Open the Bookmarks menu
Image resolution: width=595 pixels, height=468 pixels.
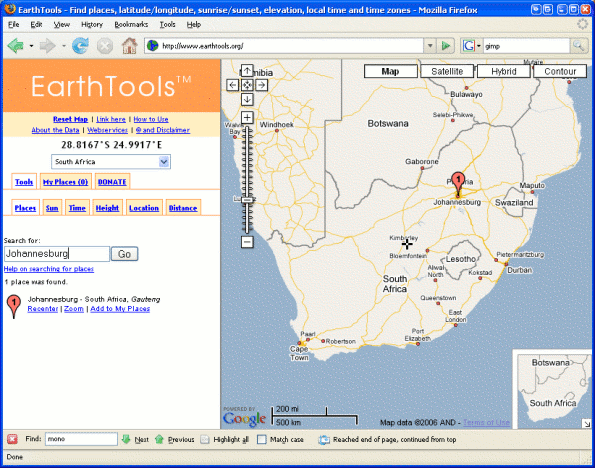point(131,24)
